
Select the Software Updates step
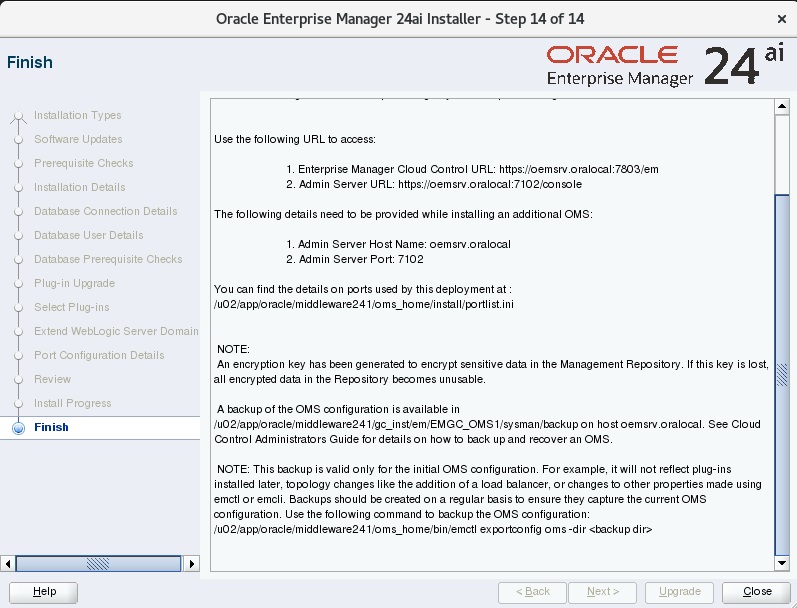pos(78,139)
